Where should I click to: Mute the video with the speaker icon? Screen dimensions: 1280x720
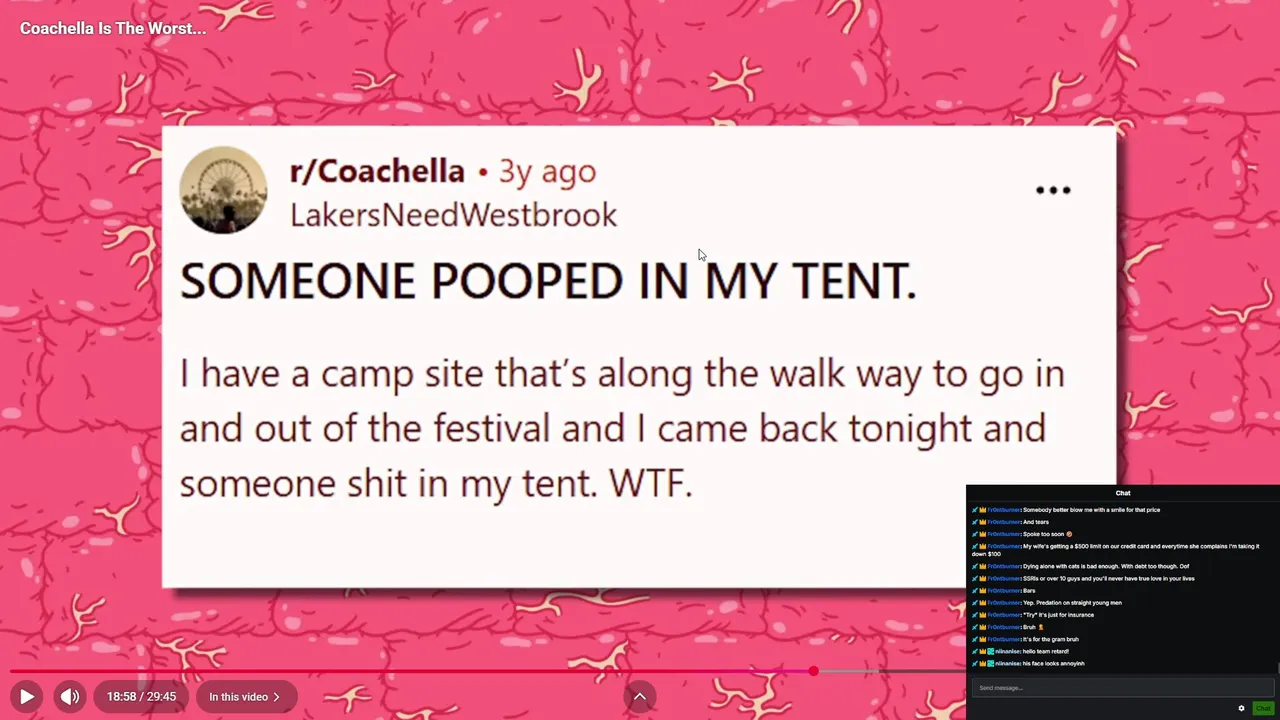69,697
